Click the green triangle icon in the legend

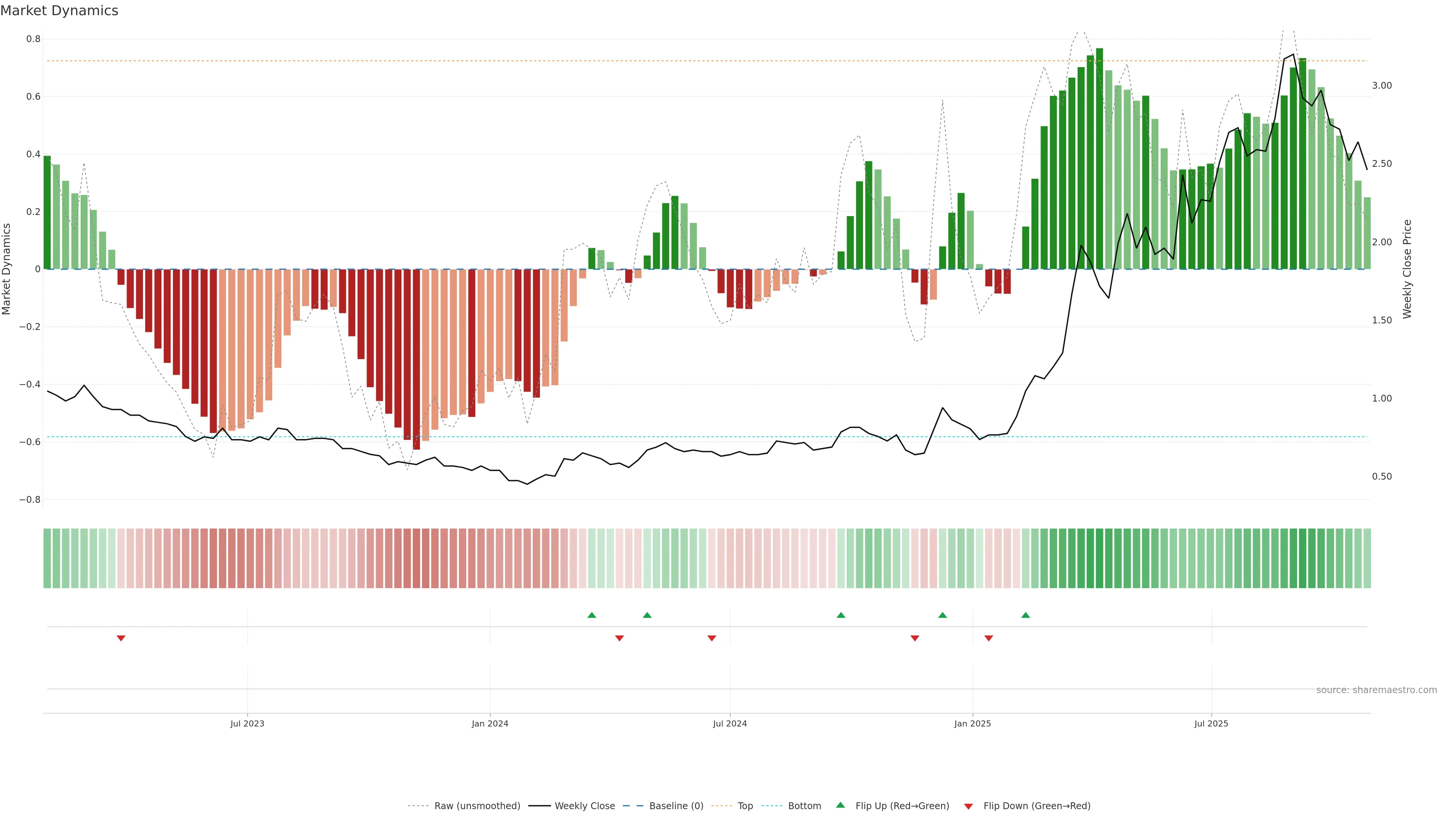click(841, 805)
